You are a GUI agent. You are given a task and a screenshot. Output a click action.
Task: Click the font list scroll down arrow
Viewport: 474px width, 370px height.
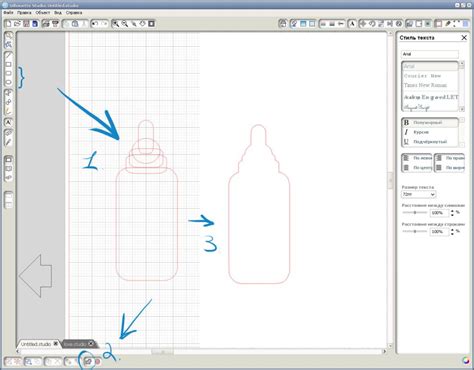pyautogui.click(x=462, y=109)
